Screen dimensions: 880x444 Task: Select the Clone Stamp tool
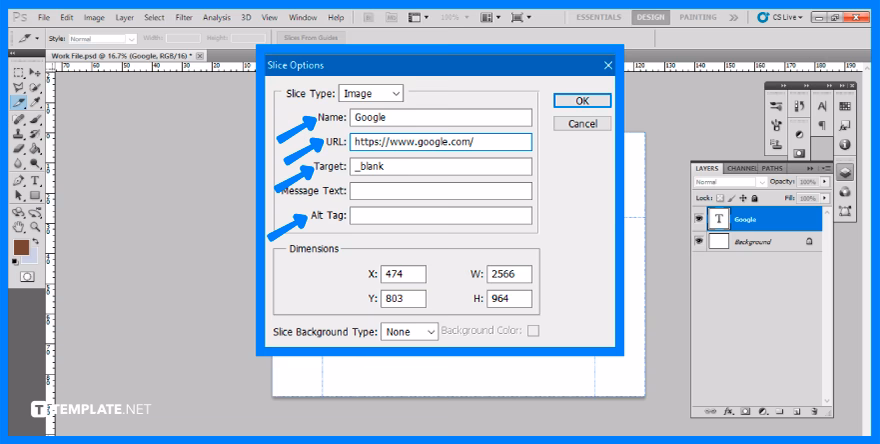pyautogui.click(x=19, y=133)
